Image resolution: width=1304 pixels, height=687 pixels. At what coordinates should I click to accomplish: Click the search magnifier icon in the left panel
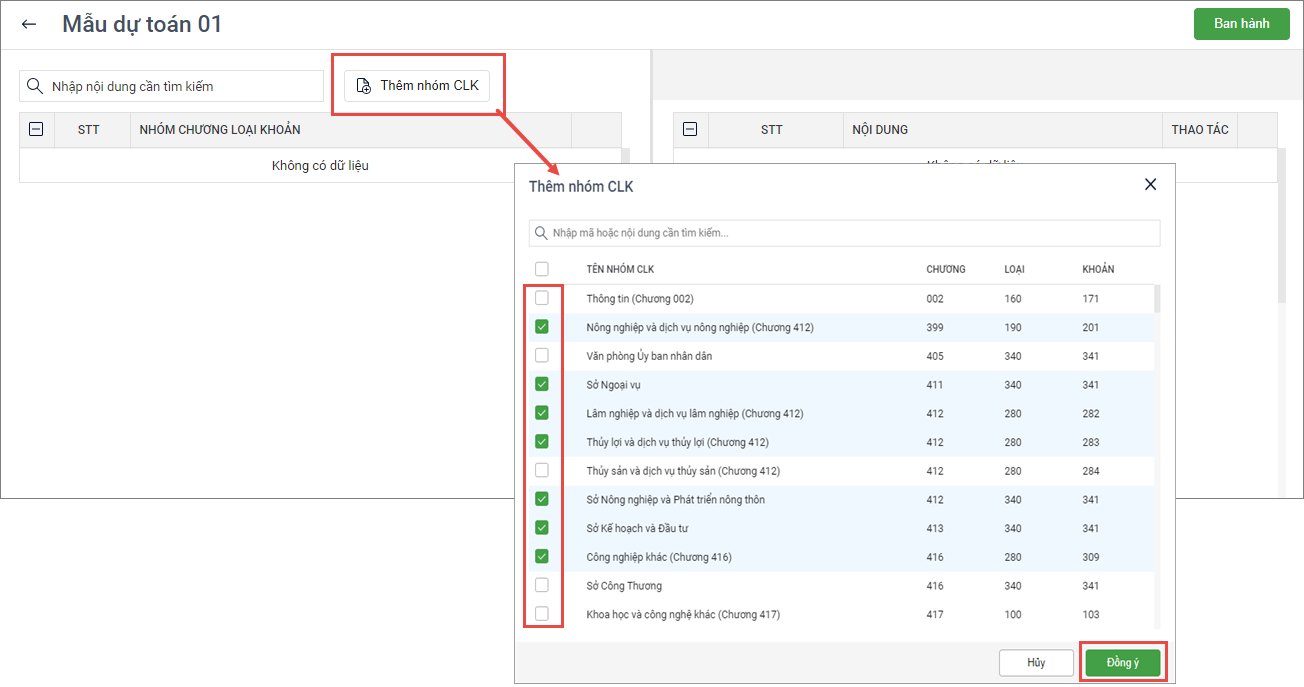coord(35,86)
